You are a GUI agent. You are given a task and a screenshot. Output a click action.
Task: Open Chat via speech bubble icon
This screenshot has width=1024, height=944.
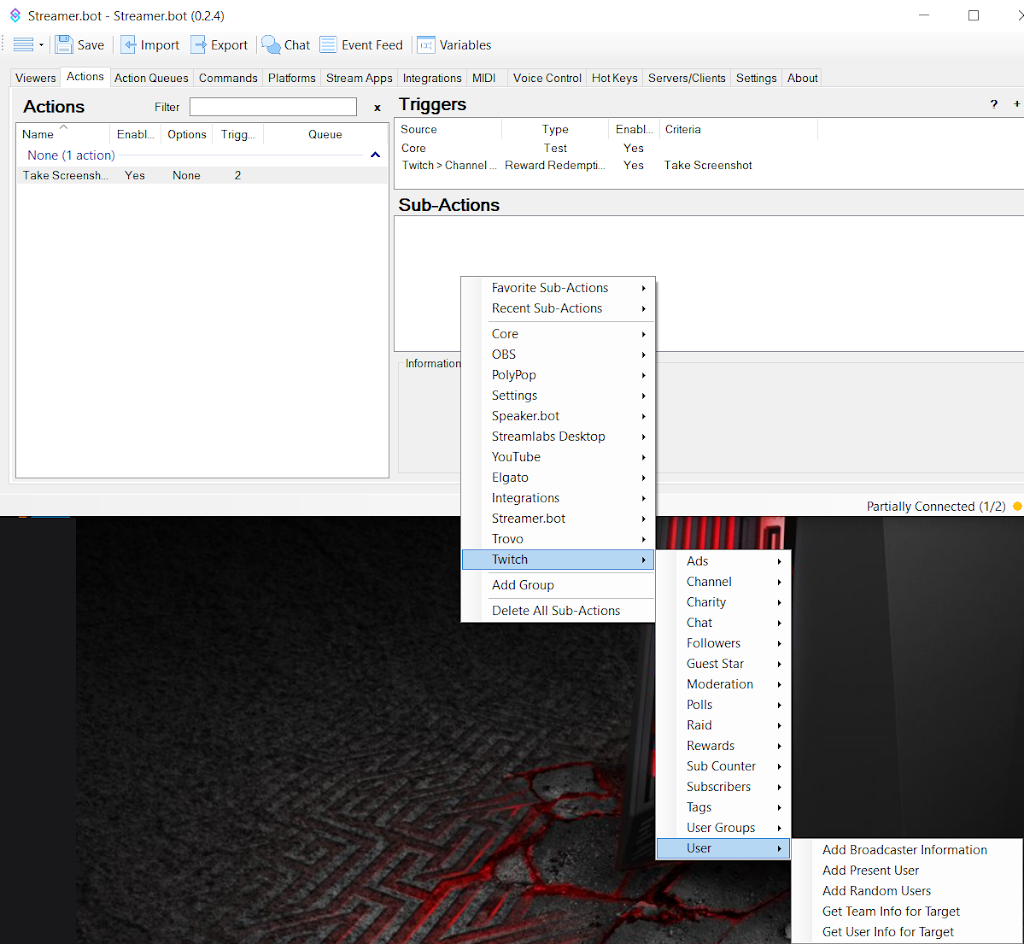[271, 45]
